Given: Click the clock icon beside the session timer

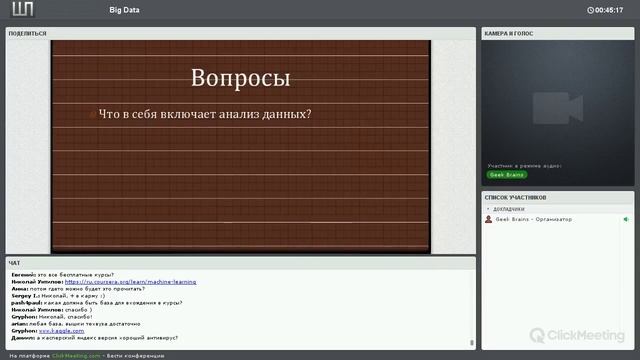Looking at the screenshot, I should (x=590, y=10).
